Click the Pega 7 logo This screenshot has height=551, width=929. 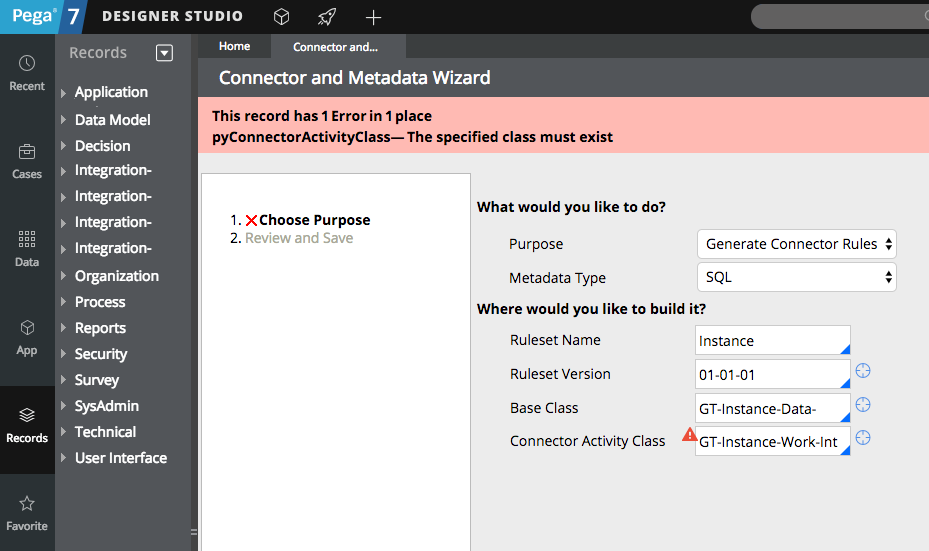coord(43,17)
